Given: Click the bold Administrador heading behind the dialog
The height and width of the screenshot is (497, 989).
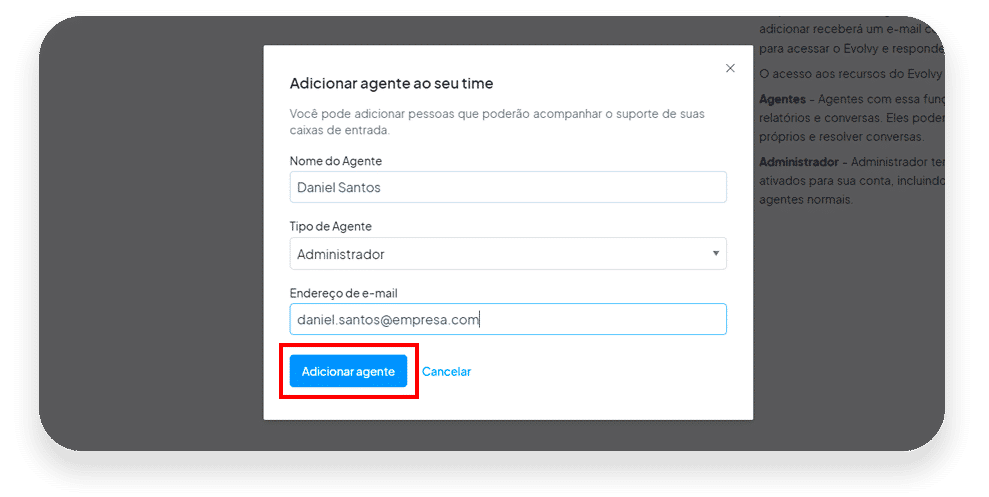Looking at the screenshot, I should pos(799,162).
